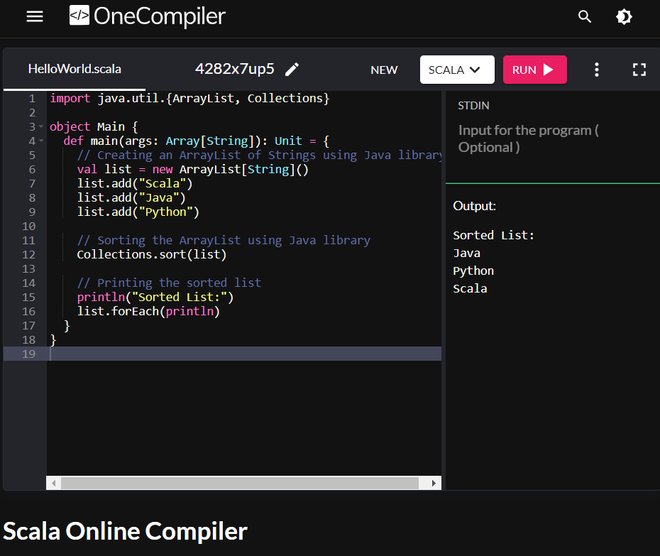Screen dimensions: 660x556
Task: Click 'Python' in output panel
Action: pyautogui.click(x=473, y=271)
